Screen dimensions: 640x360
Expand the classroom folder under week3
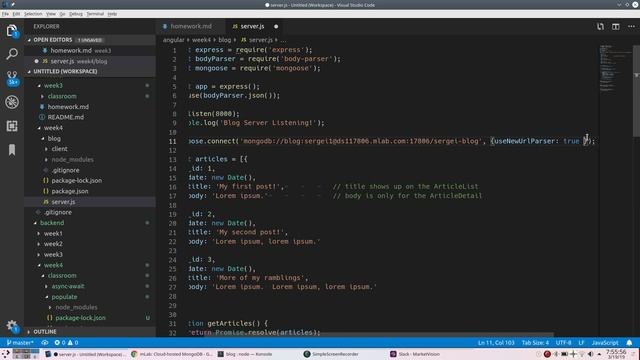[62, 96]
